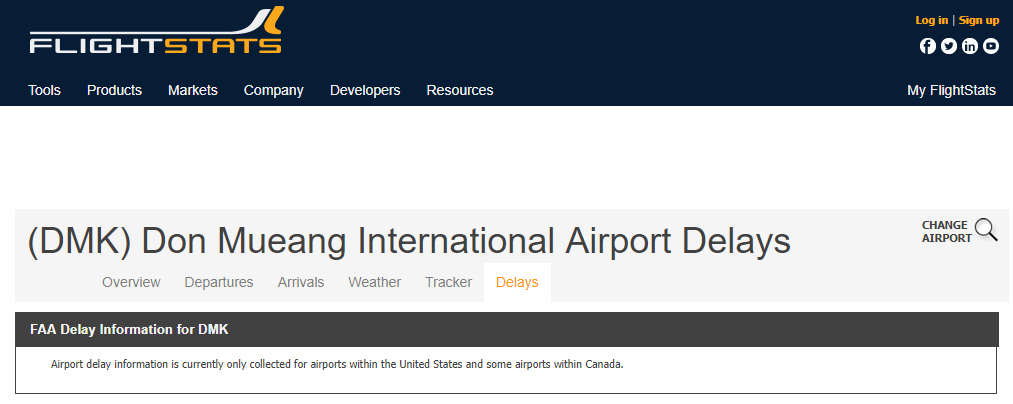Click the Change Airport magnifier icon
The width and height of the screenshot is (1013, 404).
[987, 230]
